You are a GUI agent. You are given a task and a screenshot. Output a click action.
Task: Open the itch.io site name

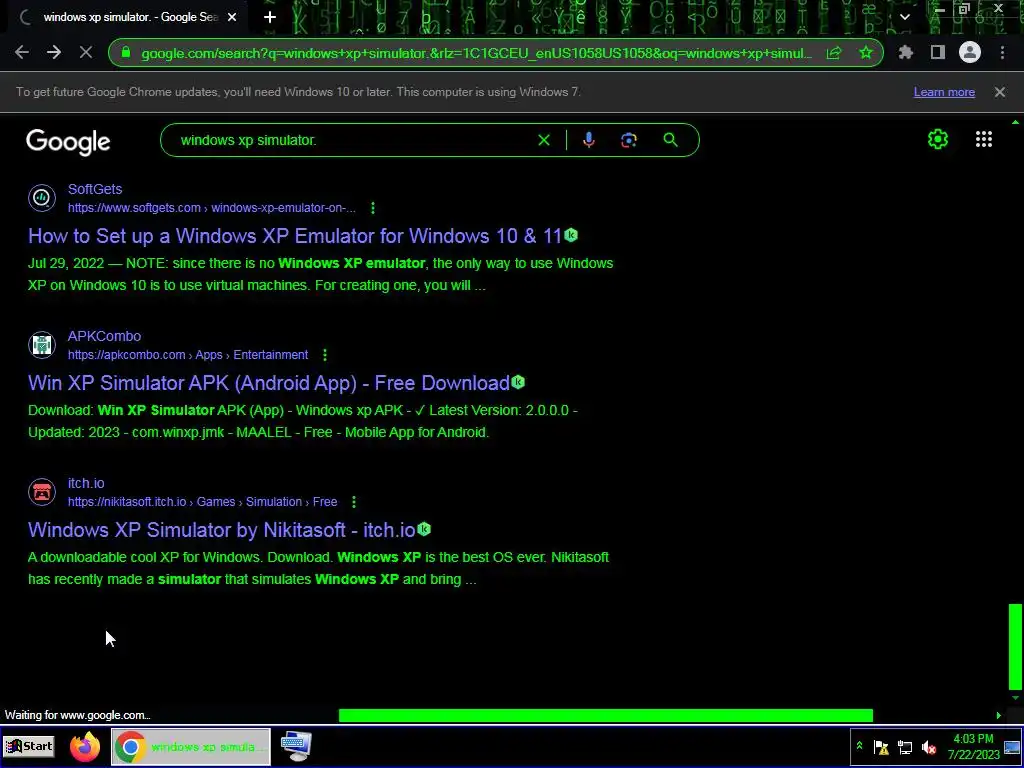coord(86,483)
